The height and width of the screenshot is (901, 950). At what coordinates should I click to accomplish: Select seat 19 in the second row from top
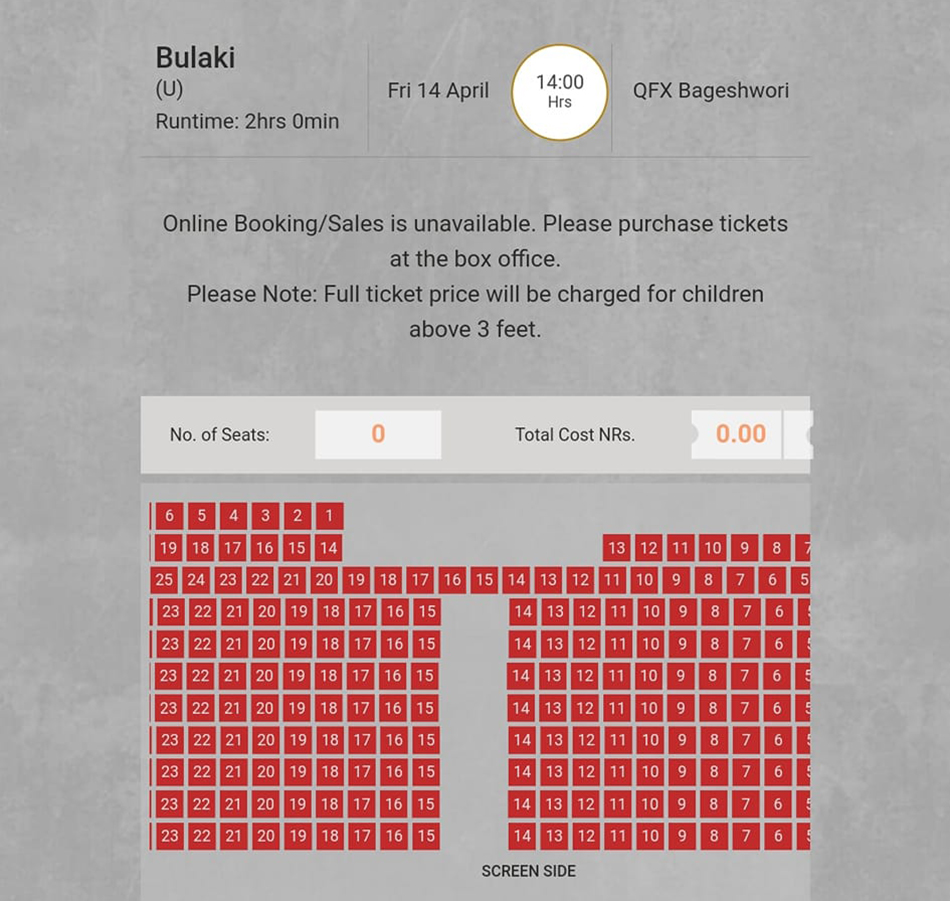168,548
